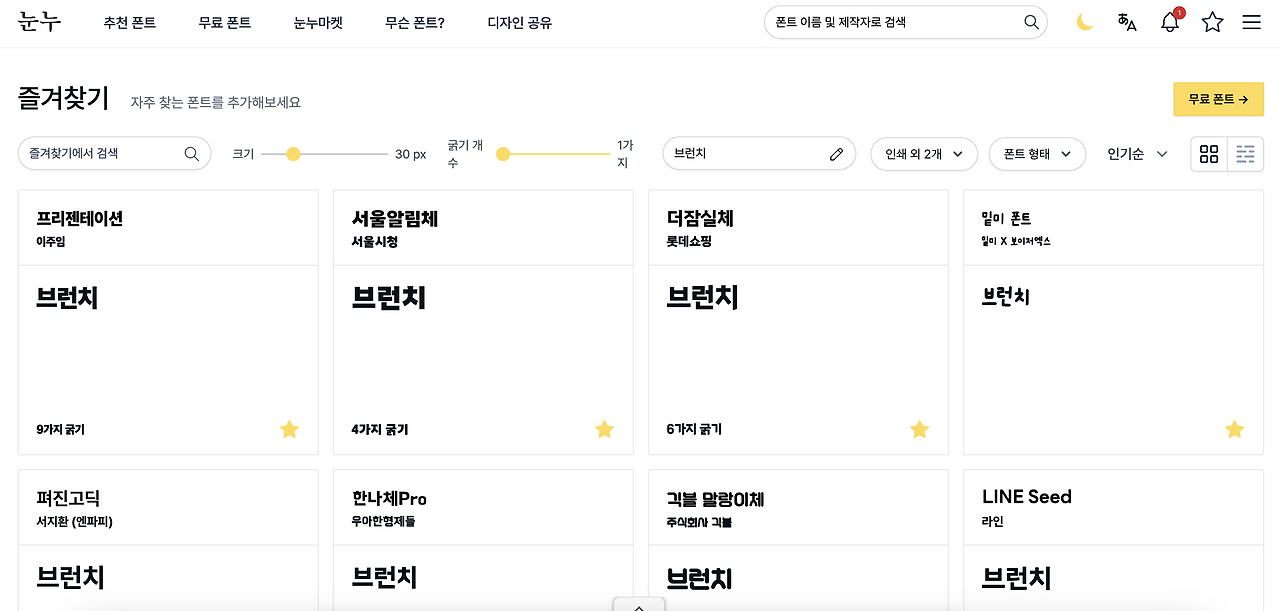This screenshot has width=1280, height=611.
Task: Open 인기순 sort dropdown
Action: (x=1137, y=154)
